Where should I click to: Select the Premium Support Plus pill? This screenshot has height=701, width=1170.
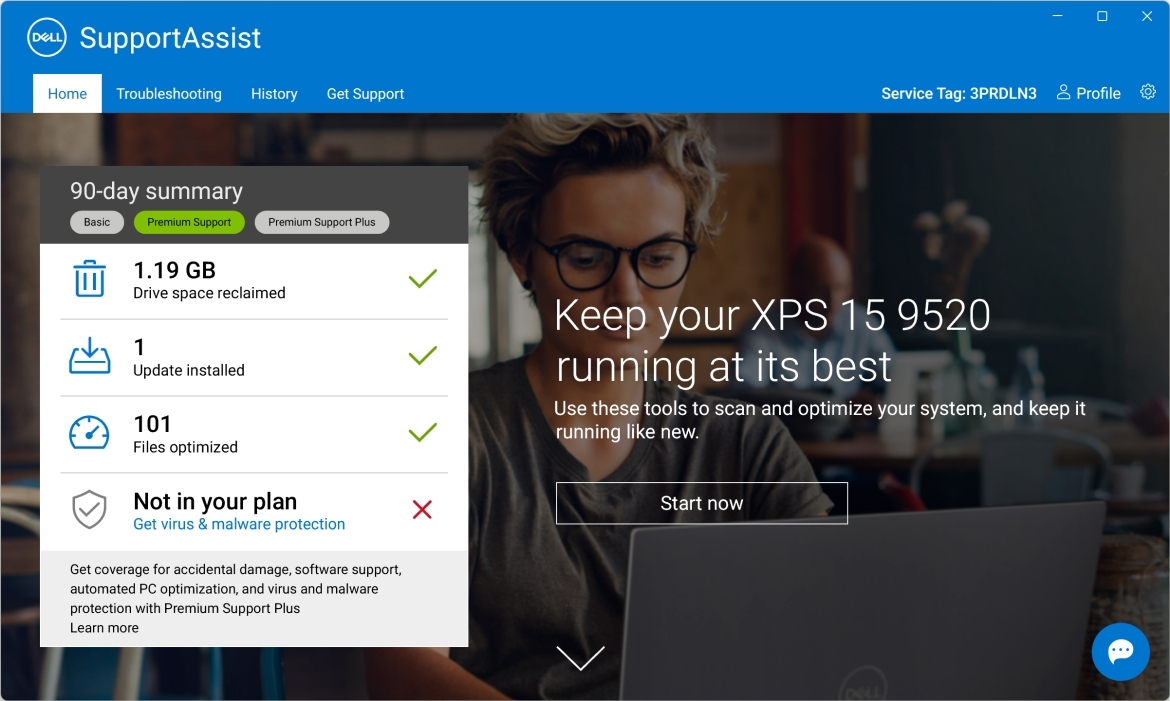point(322,222)
